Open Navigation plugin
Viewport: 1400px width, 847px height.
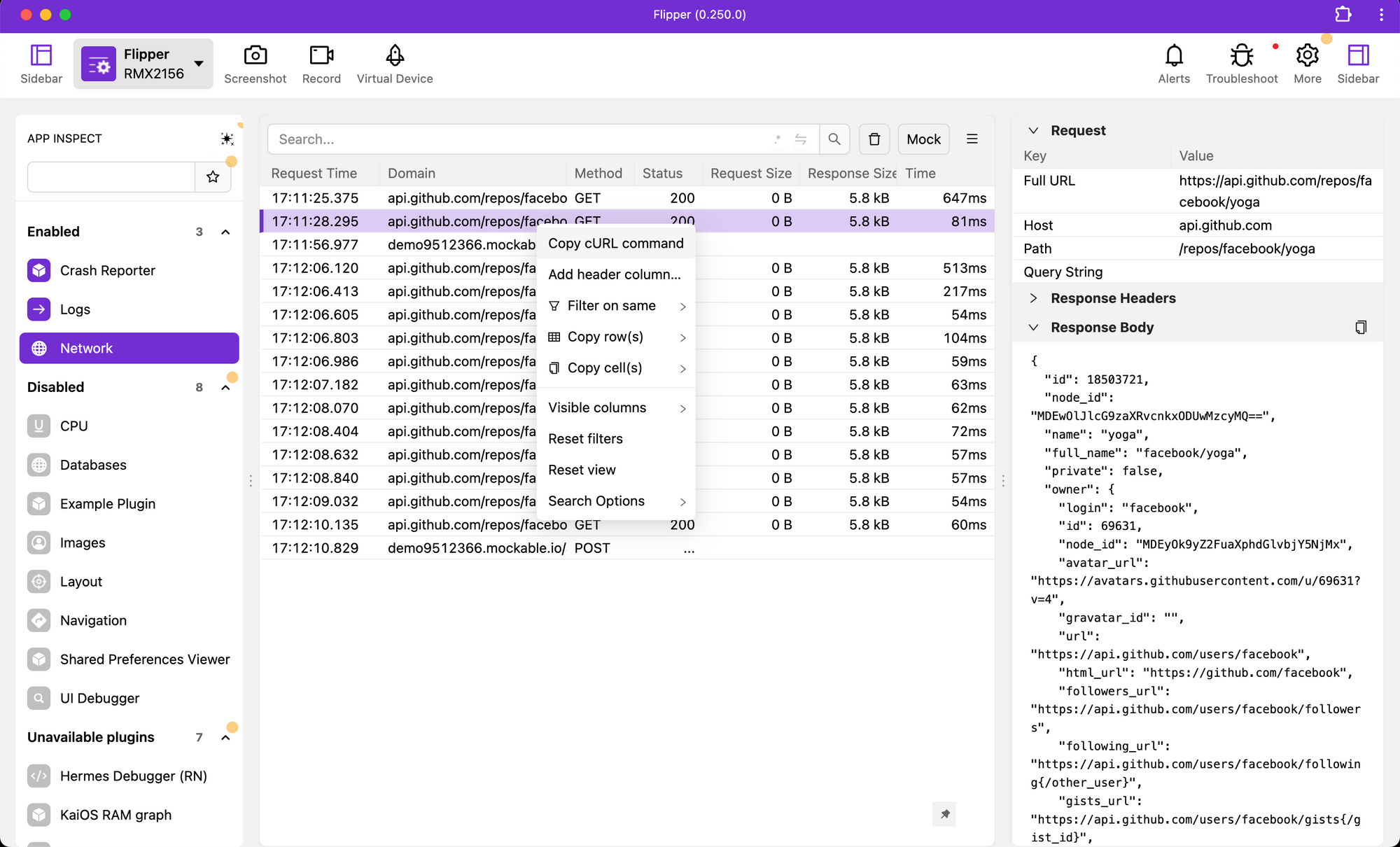[129, 620]
